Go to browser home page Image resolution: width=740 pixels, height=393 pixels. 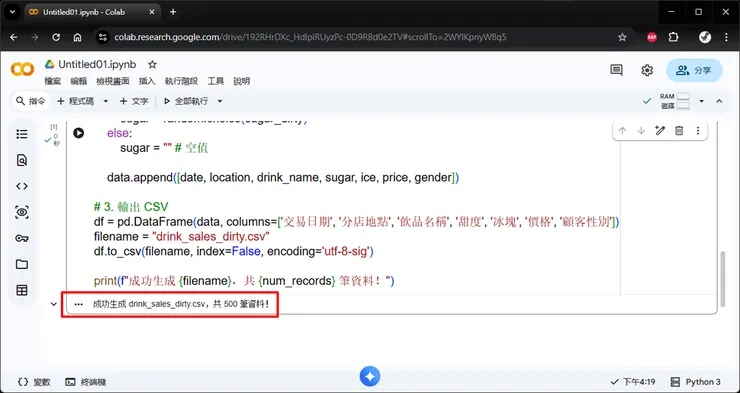(77, 37)
